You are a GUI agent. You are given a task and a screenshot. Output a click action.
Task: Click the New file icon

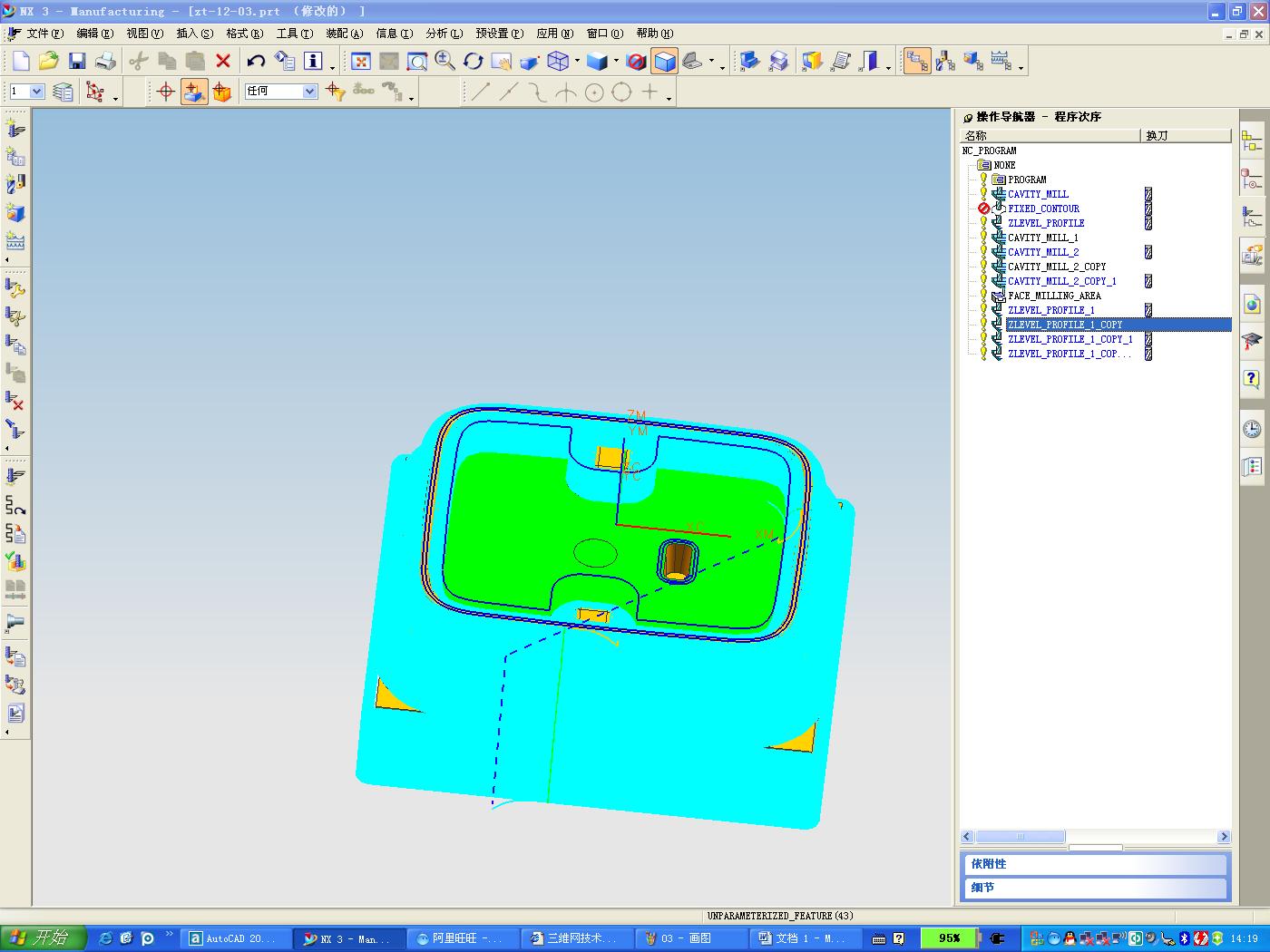(x=21, y=61)
